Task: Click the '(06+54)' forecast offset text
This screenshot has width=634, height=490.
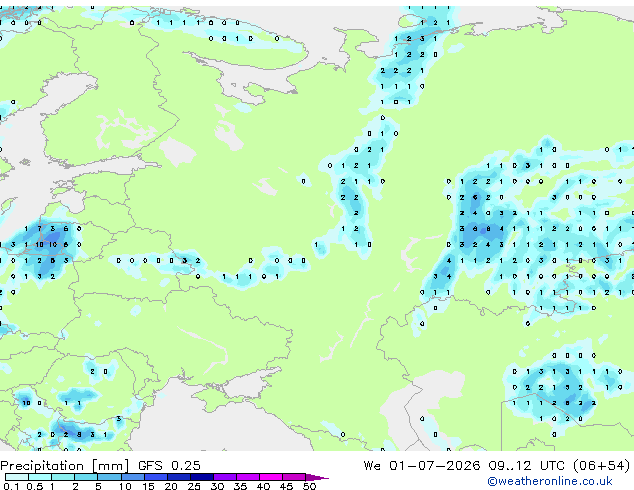Action: point(602,466)
